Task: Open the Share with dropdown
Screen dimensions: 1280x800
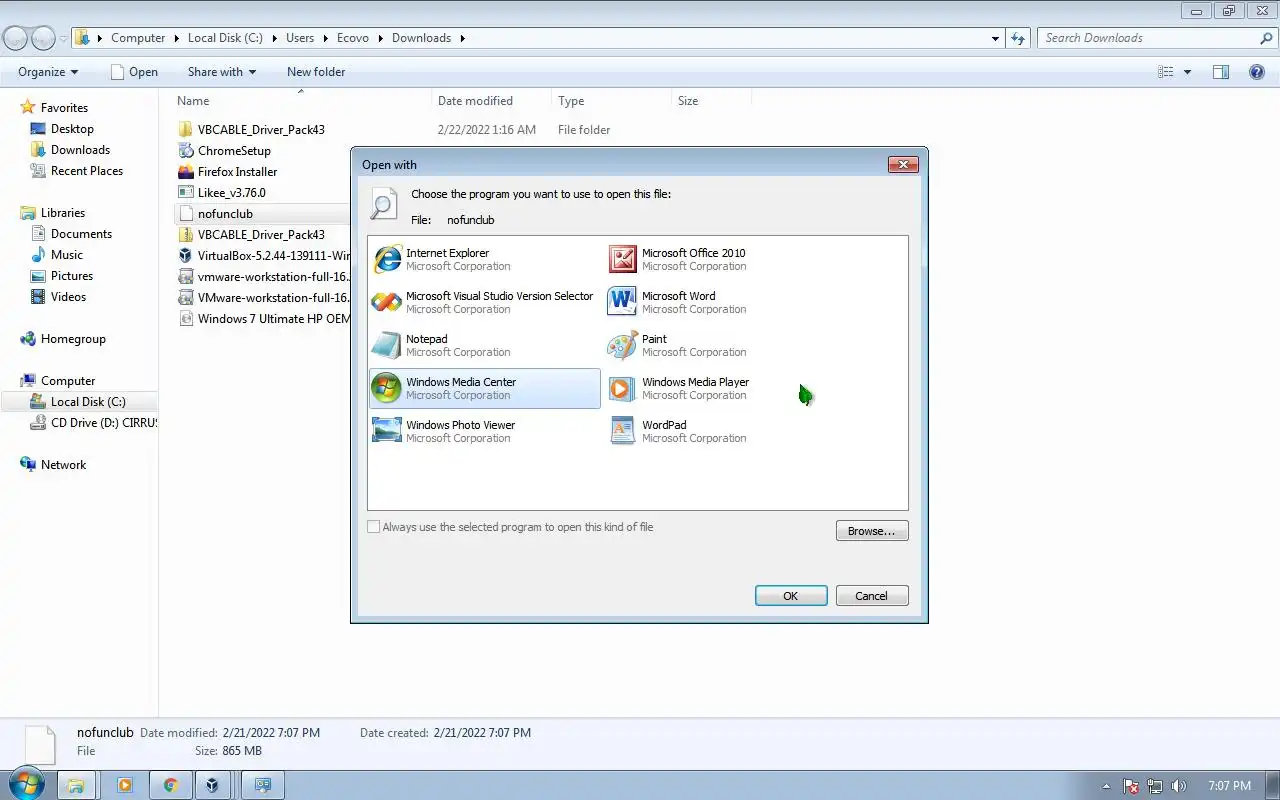Action: click(x=222, y=72)
